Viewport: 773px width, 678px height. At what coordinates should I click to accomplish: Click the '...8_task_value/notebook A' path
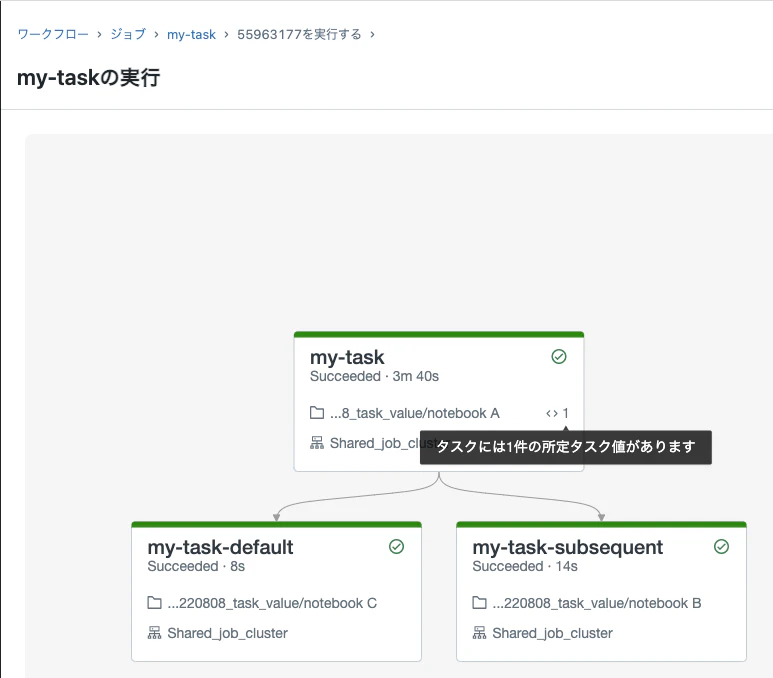(x=415, y=413)
